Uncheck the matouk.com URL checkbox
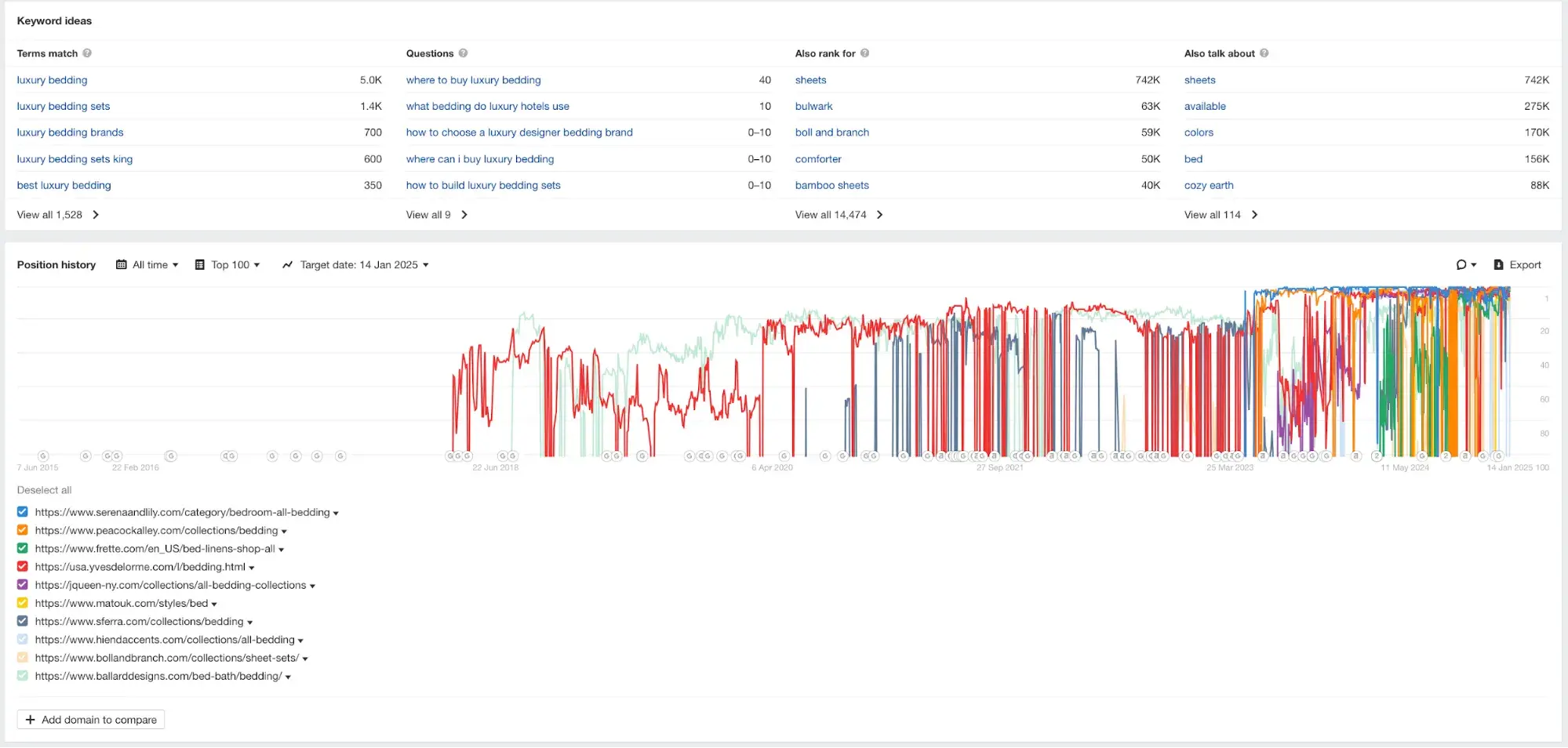The width and height of the screenshot is (1568, 748). pyautogui.click(x=23, y=603)
